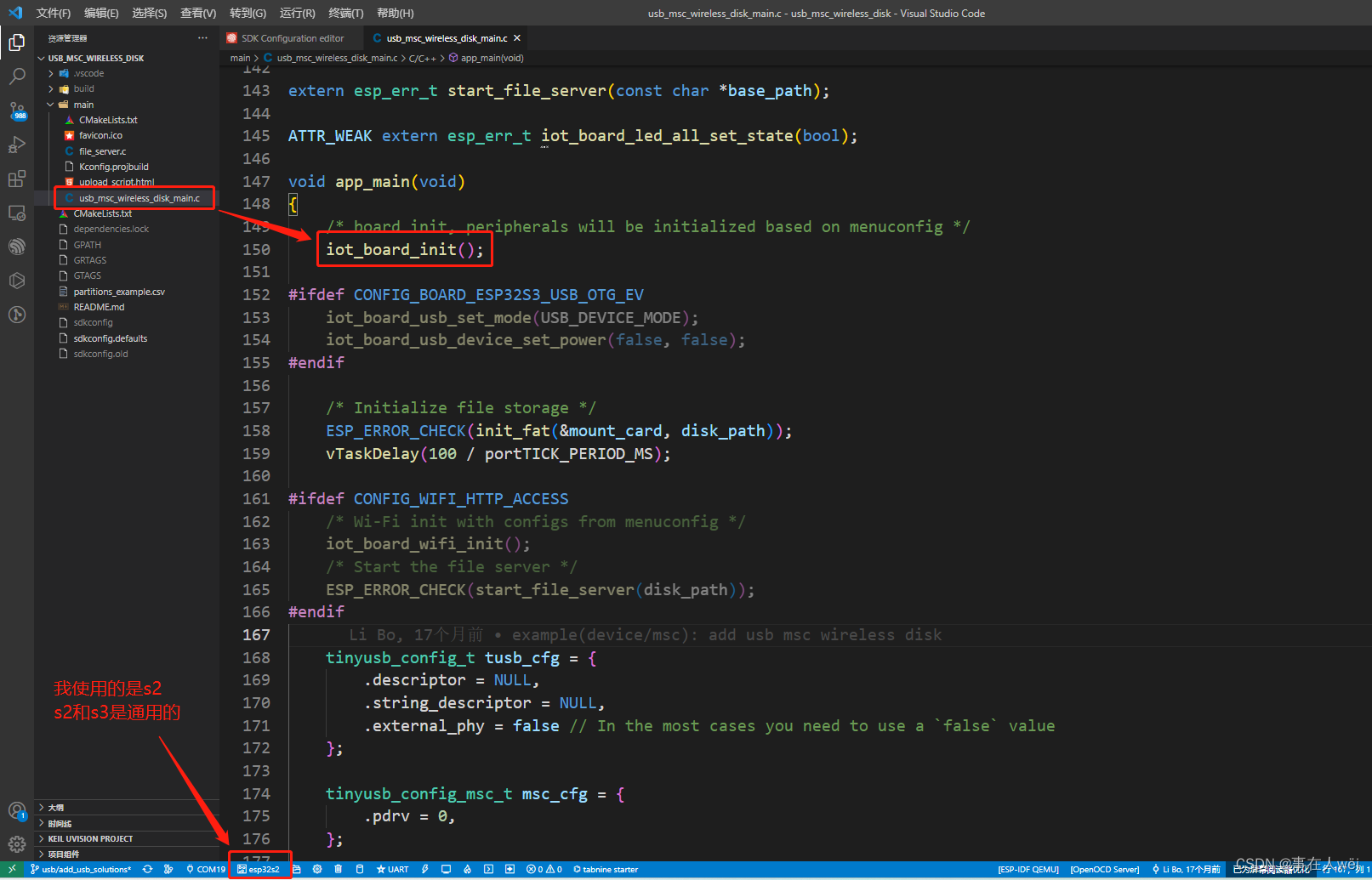The image size is (1372, 880).
Task: Open the Run and Debug view
Action: point(17,145)
